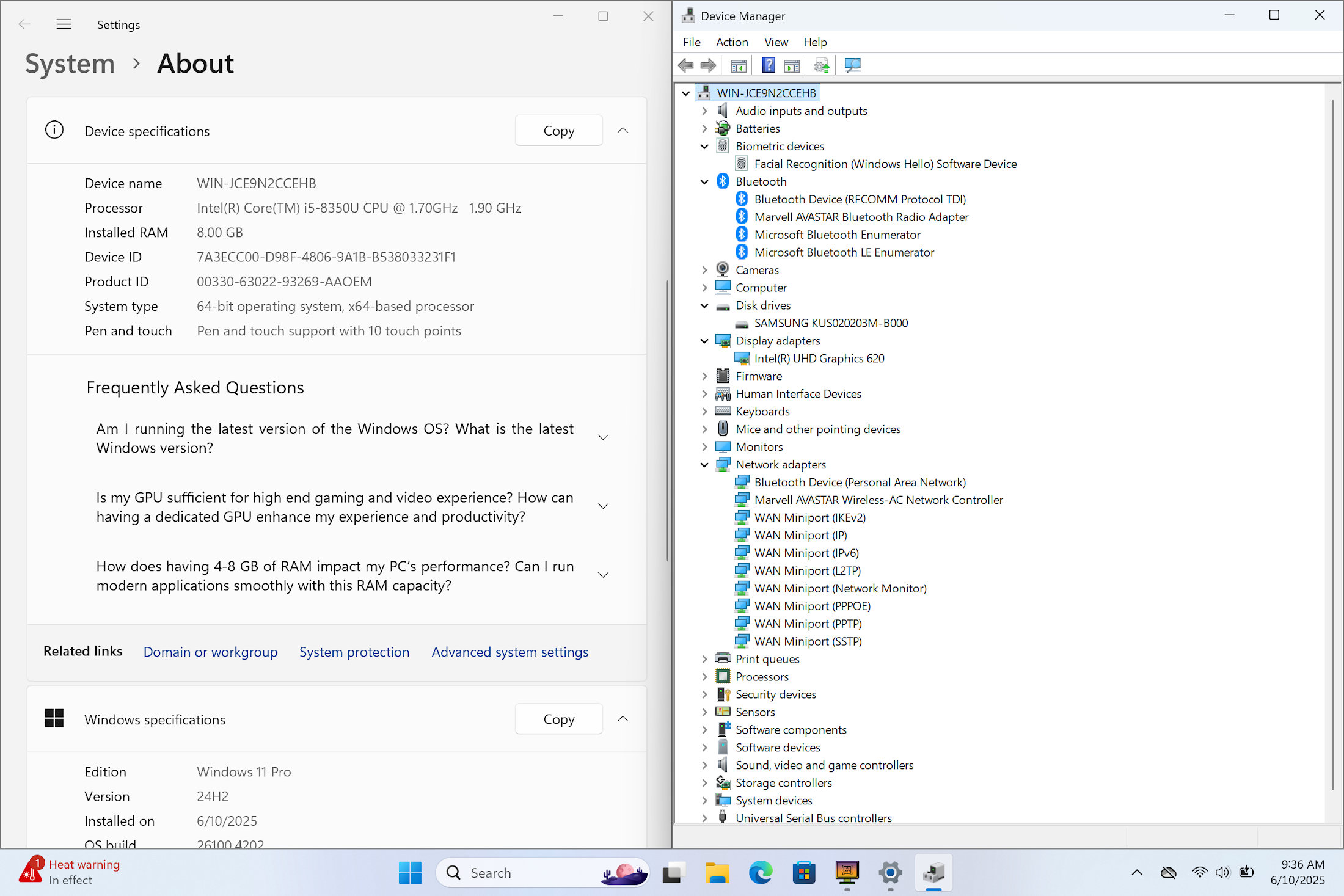Image resolution: width=1344 pixels, height=896 pixels.
Task: Open Task View from the taskbar
Action: pyautogui.click(x=674, y=873)
